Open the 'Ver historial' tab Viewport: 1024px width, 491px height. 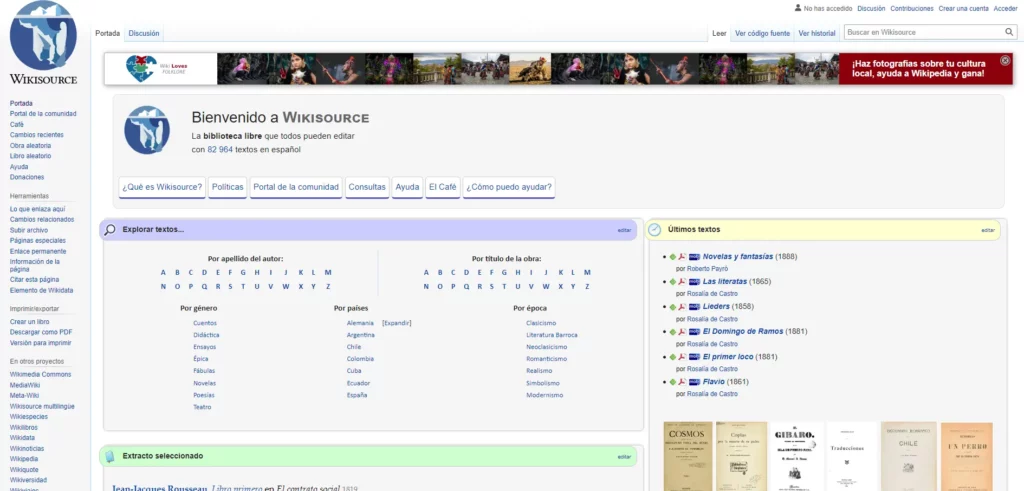pyautogui.click(x=816, y=33)
